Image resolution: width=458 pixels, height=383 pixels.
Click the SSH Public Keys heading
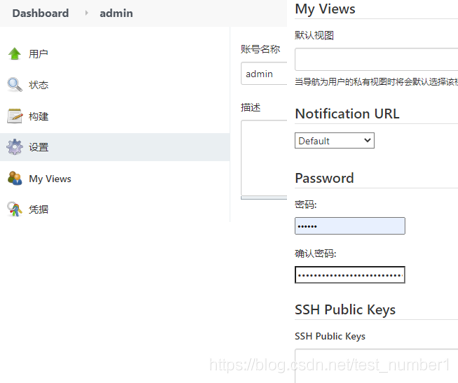coord(345,310)
